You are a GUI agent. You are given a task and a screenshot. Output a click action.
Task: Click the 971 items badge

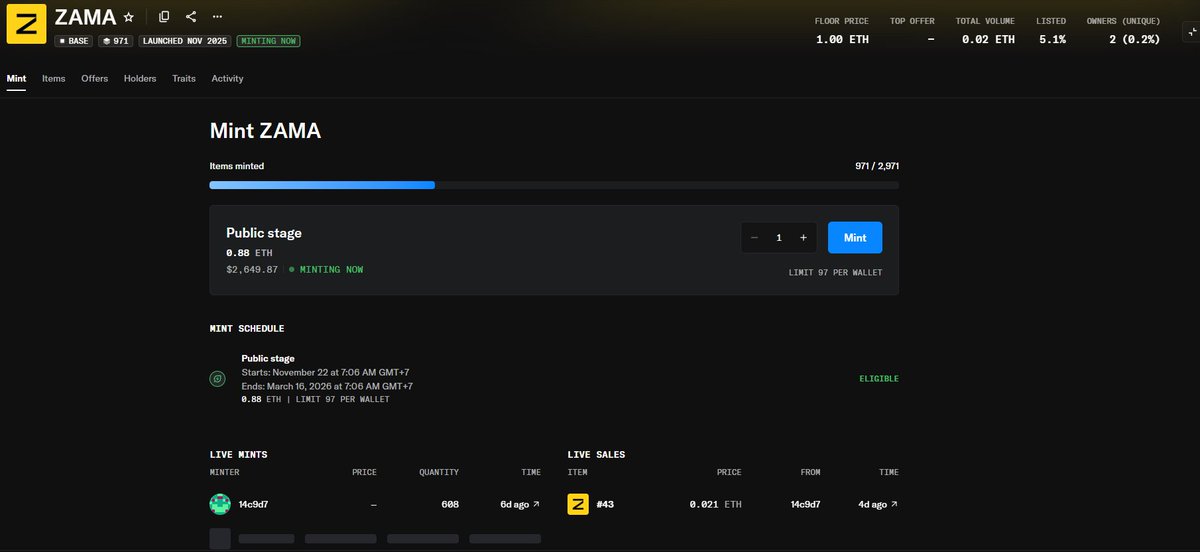click(x=116, y=41)
